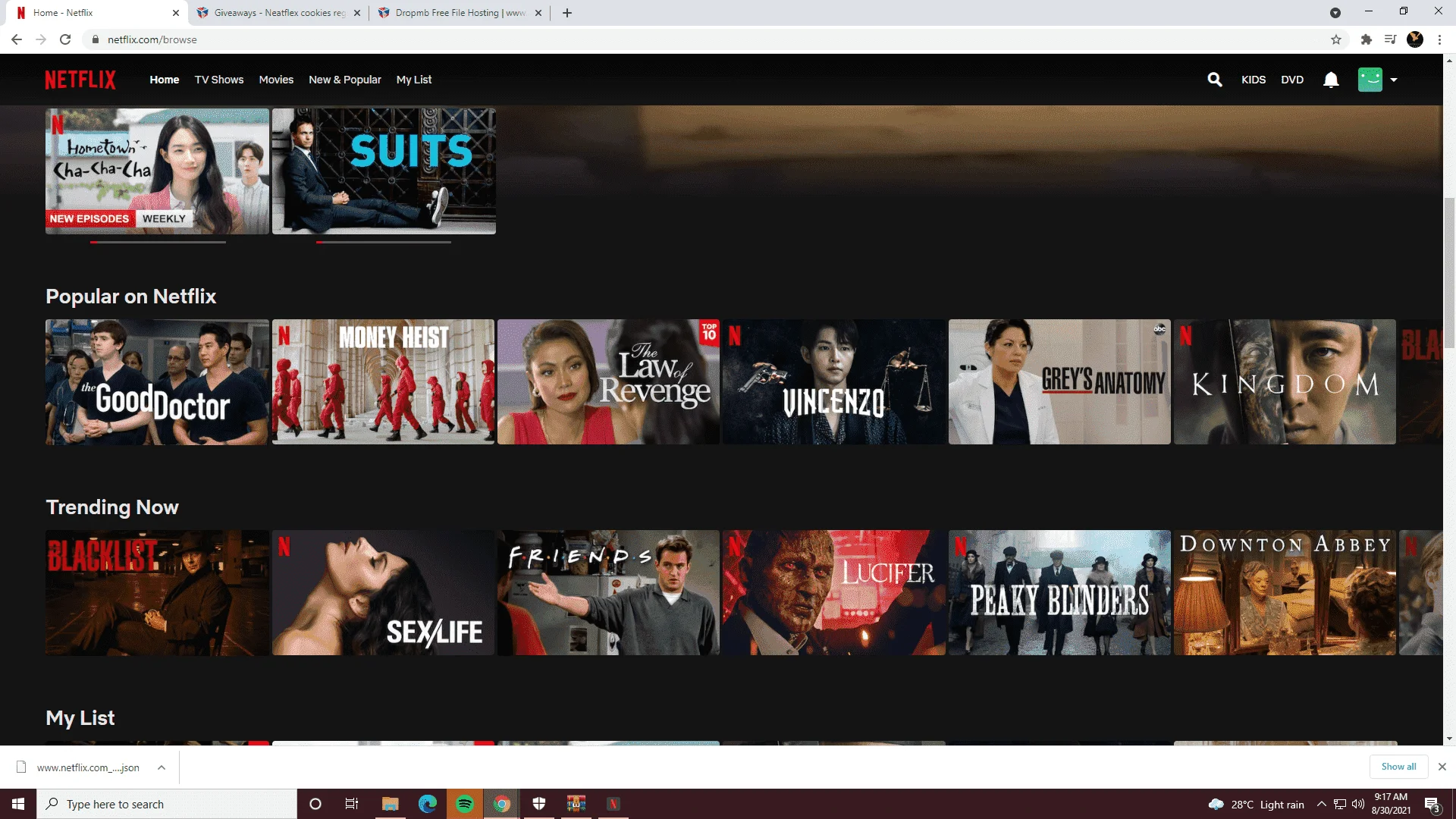Reload the Netflix page
This screenshot has width=1456, height=819.
point(65,39)
